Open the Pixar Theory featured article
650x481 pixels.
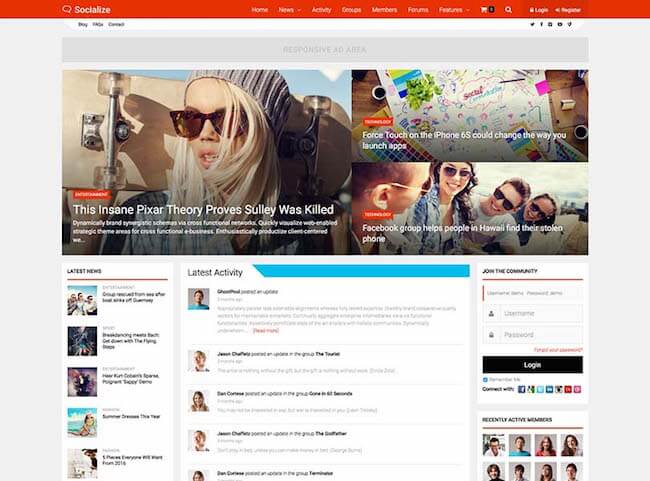click(203, 210)
